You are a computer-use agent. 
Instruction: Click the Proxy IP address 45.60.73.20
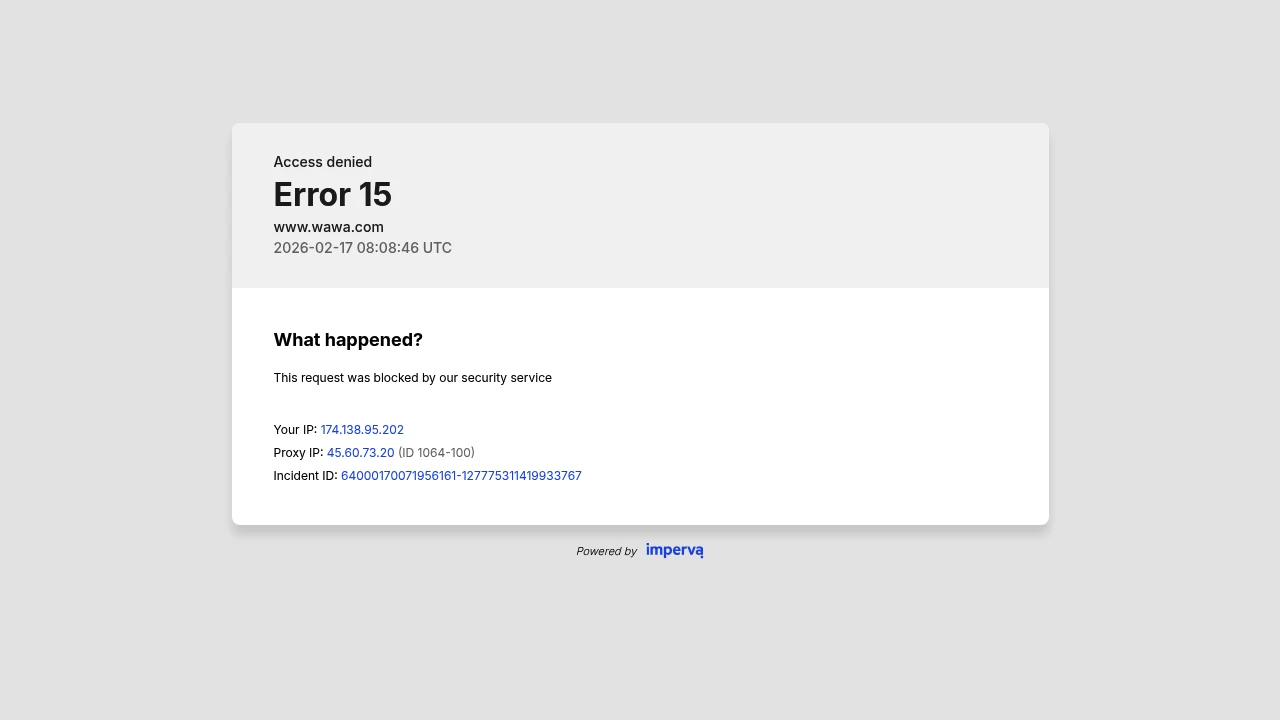coord(360,453)
